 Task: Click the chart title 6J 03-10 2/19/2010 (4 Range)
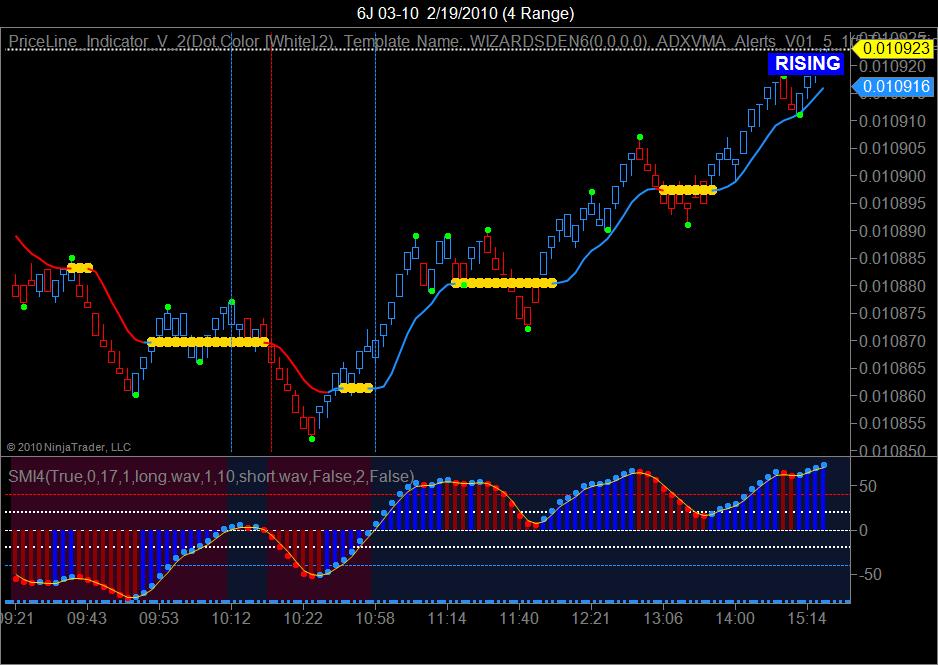[x=465, y=13]
